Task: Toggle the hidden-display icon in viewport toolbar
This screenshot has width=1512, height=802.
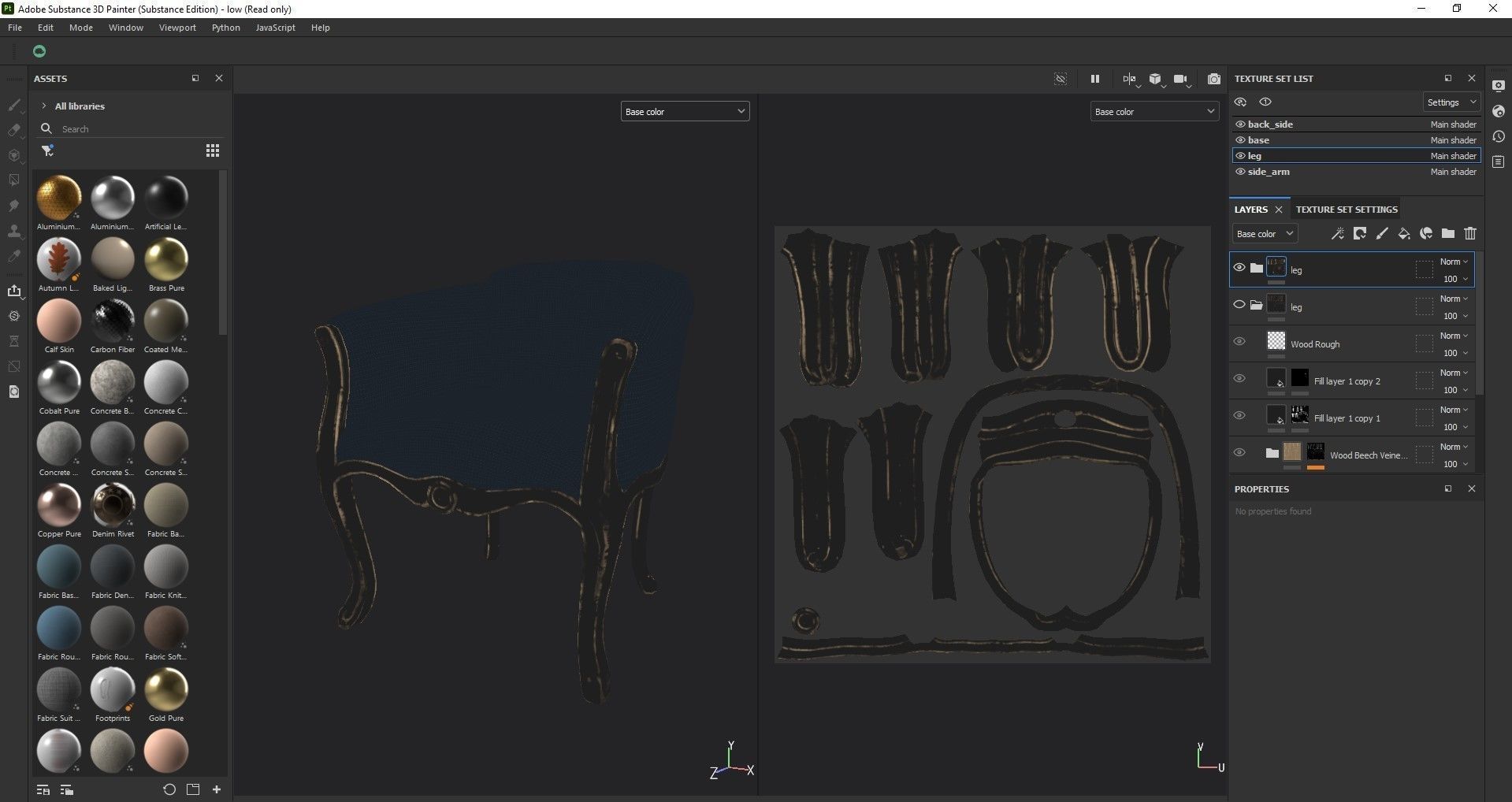Action: [1061, 79]
